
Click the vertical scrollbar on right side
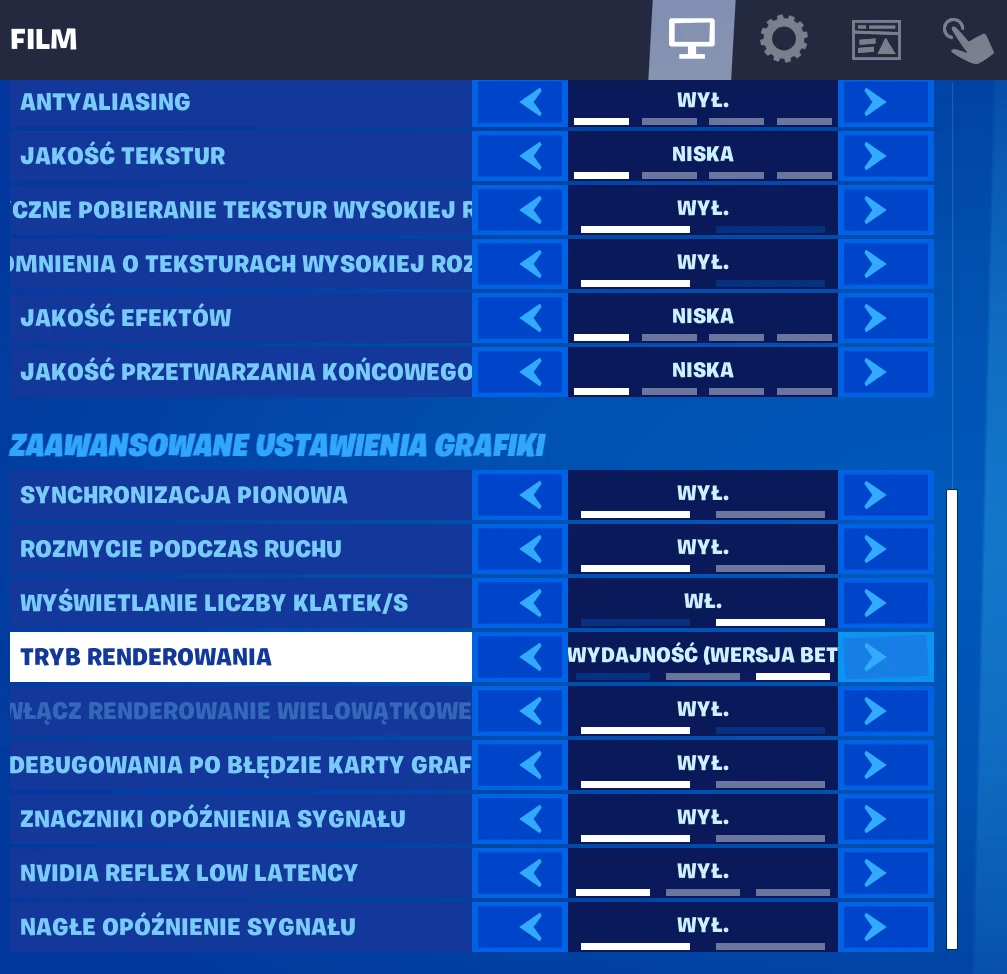pos(952,718)
